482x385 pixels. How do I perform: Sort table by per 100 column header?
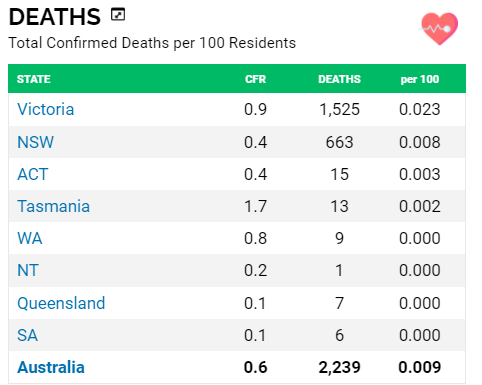420,79
